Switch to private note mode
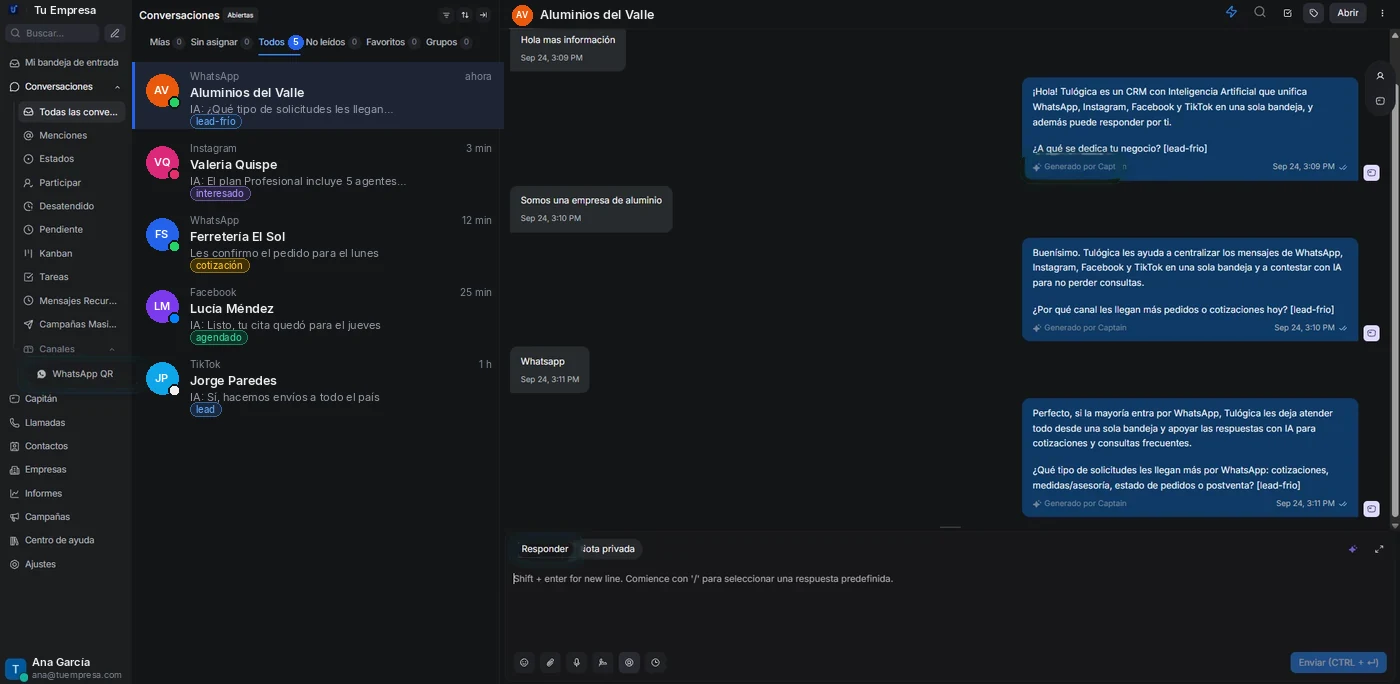1400x684 pixels. [608, 549]
